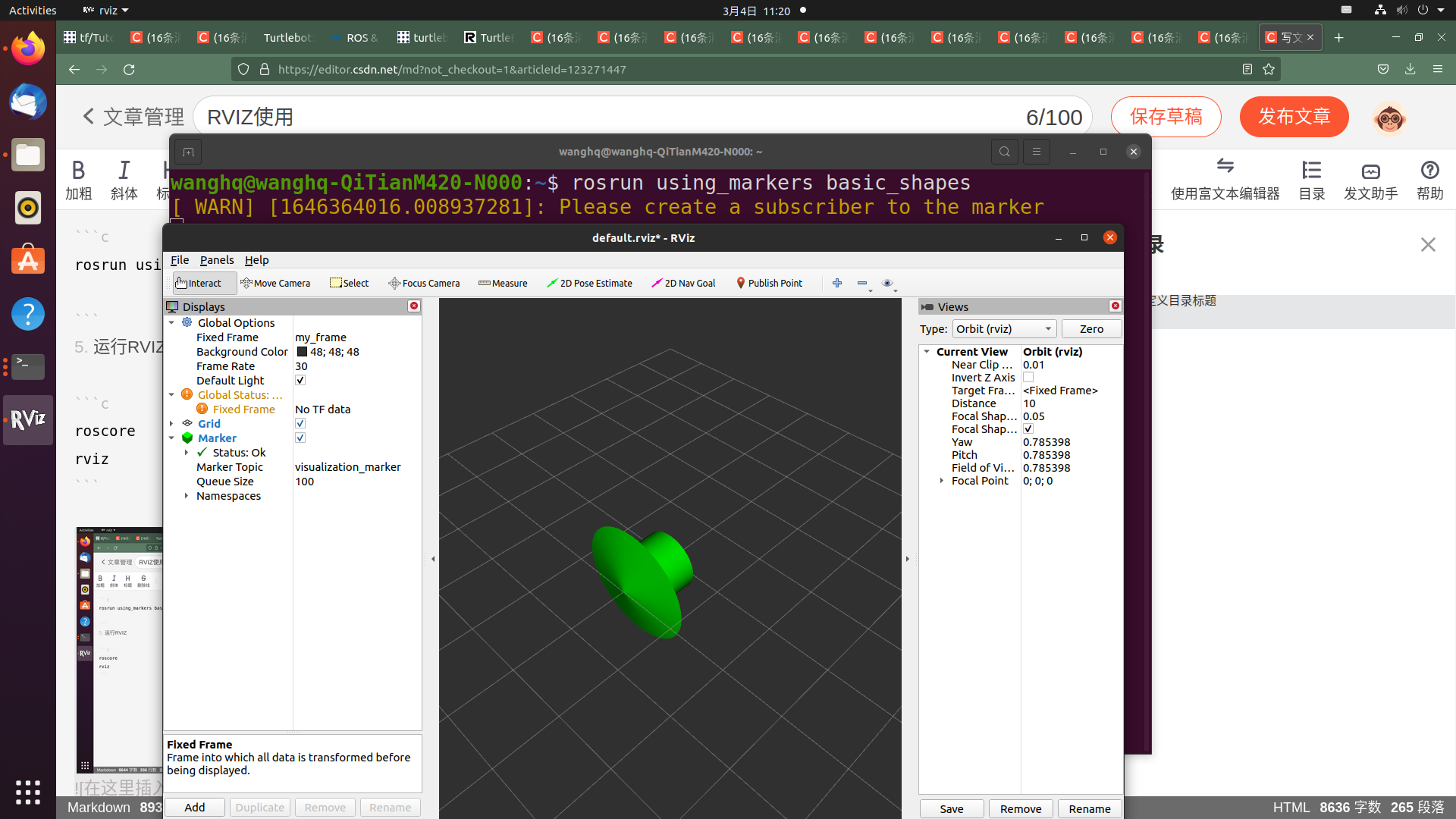
Task: Click the 2D Pose Estimate tool
Action: (x=589, y=283)
